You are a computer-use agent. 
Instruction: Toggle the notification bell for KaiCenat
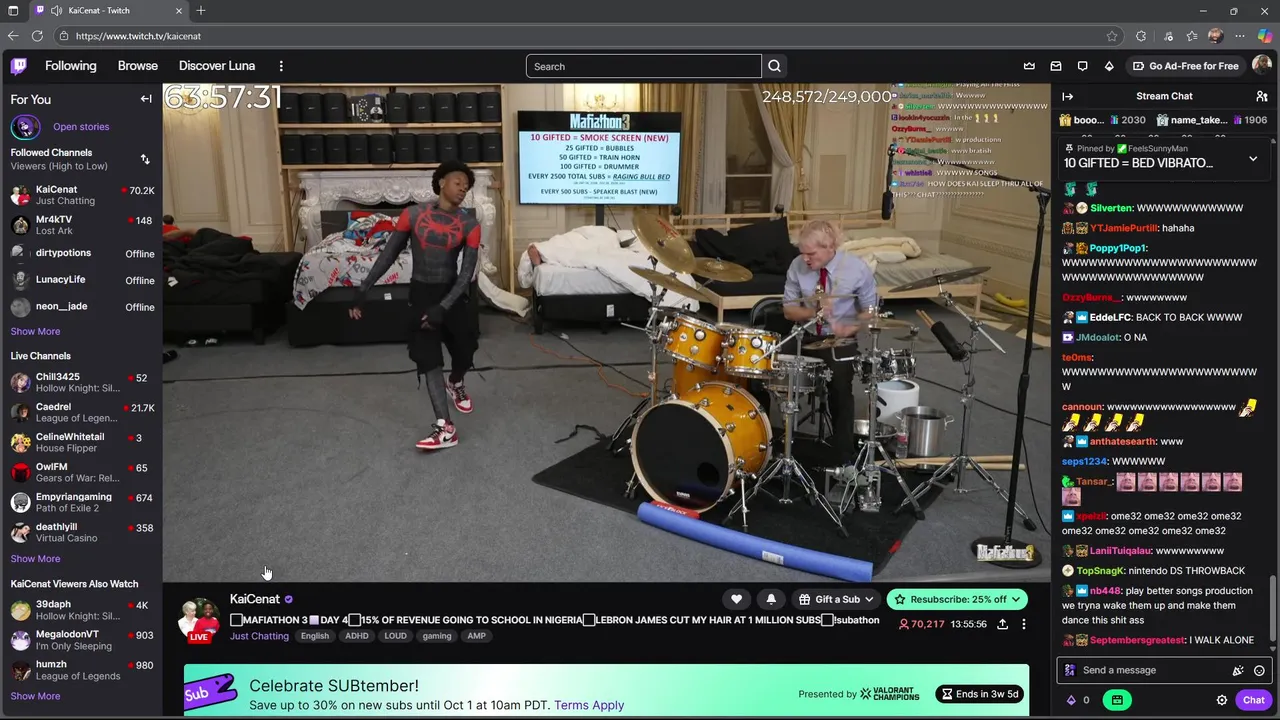click(x=771, y=599)
